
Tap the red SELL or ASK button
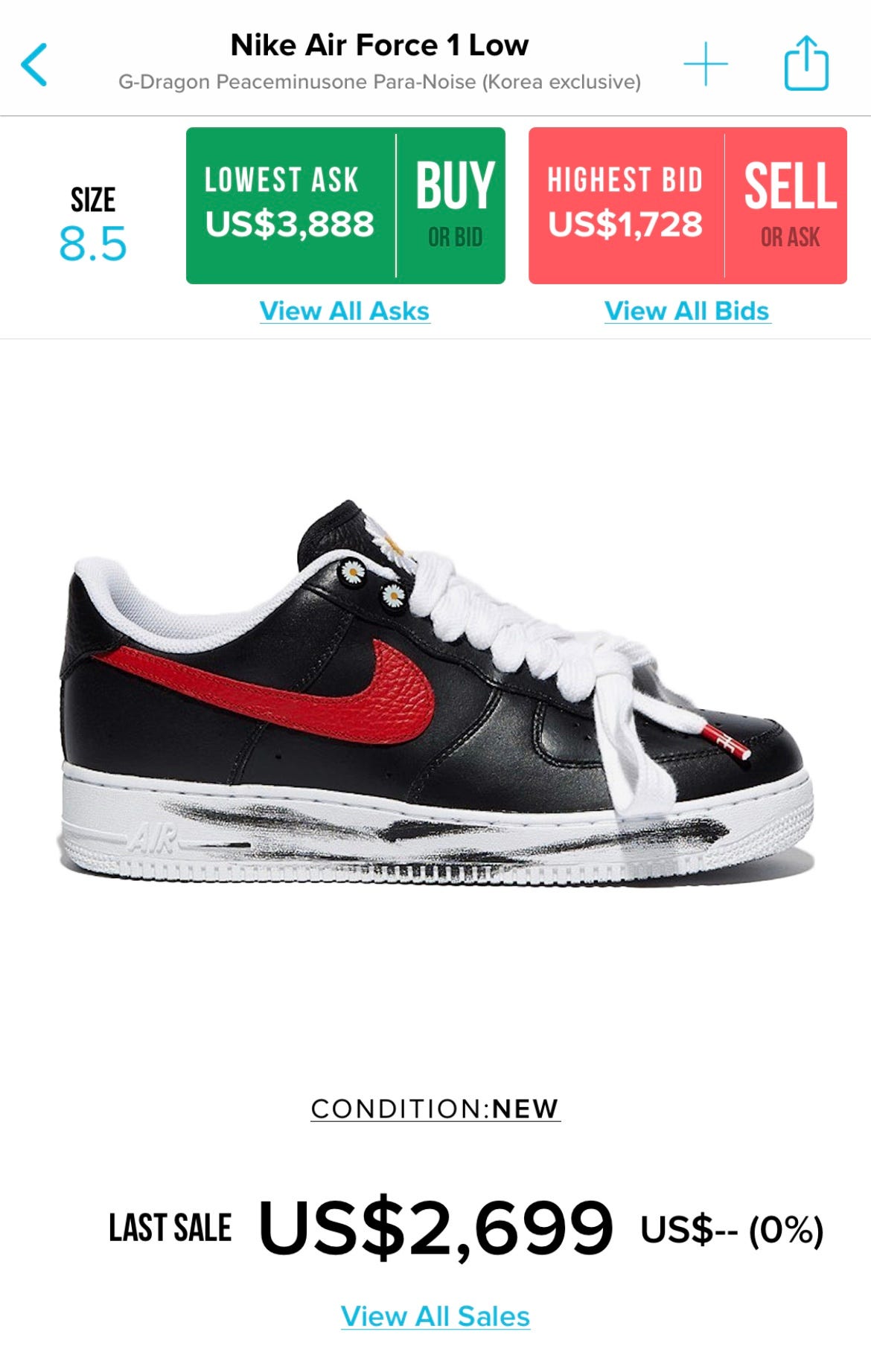pyautogui.click(x=786, y=205)
